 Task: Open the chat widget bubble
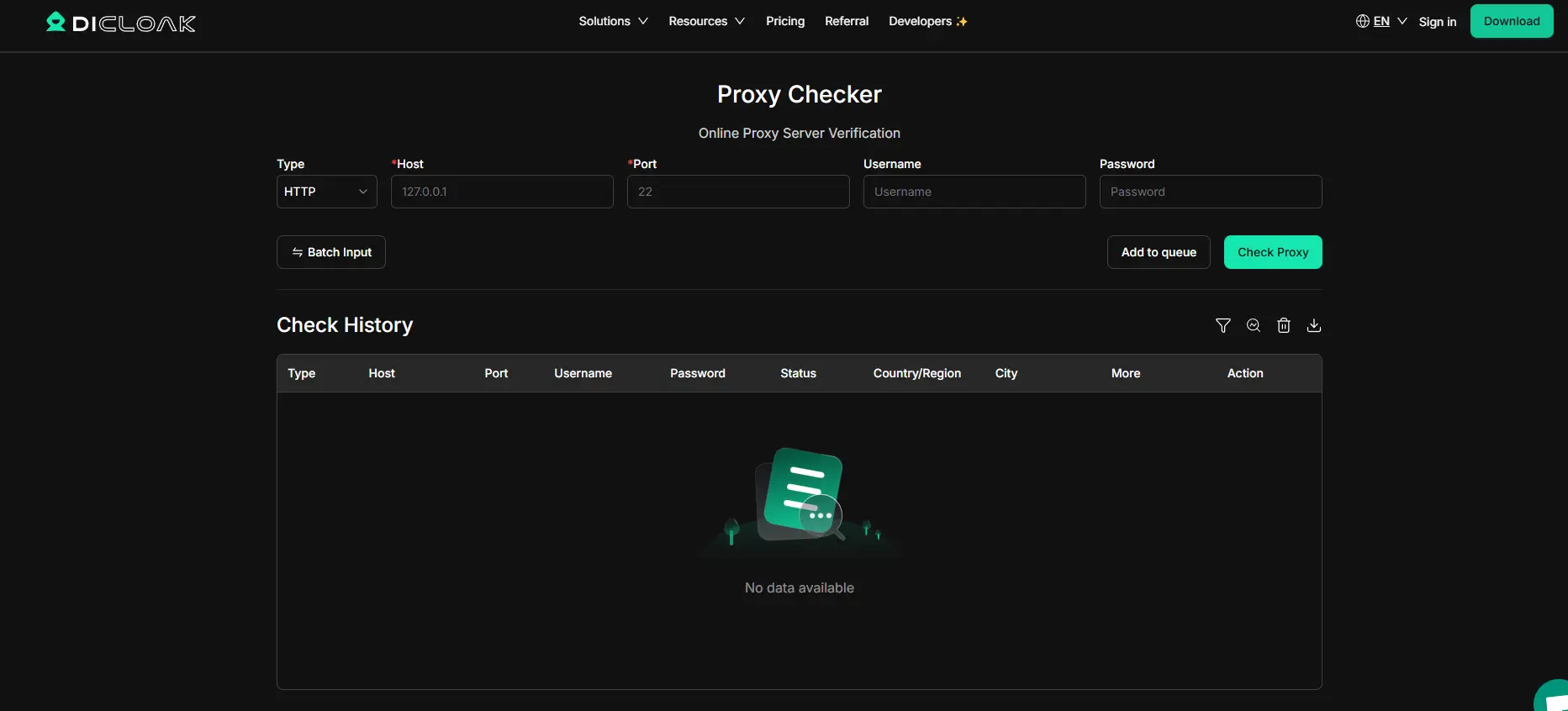(x=1554, y=698)
